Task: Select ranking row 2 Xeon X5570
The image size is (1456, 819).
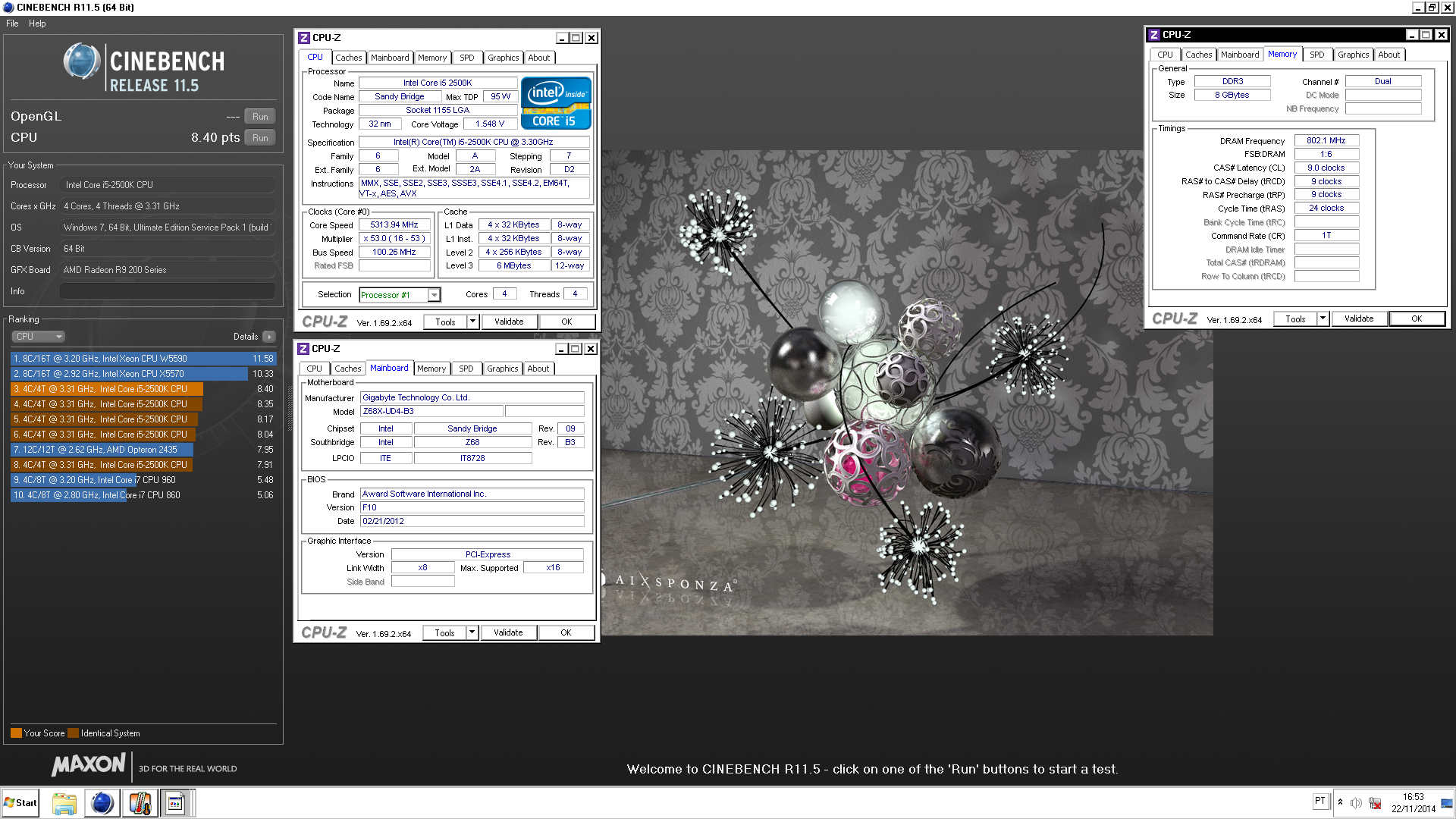Action: [x=143, y=374]
